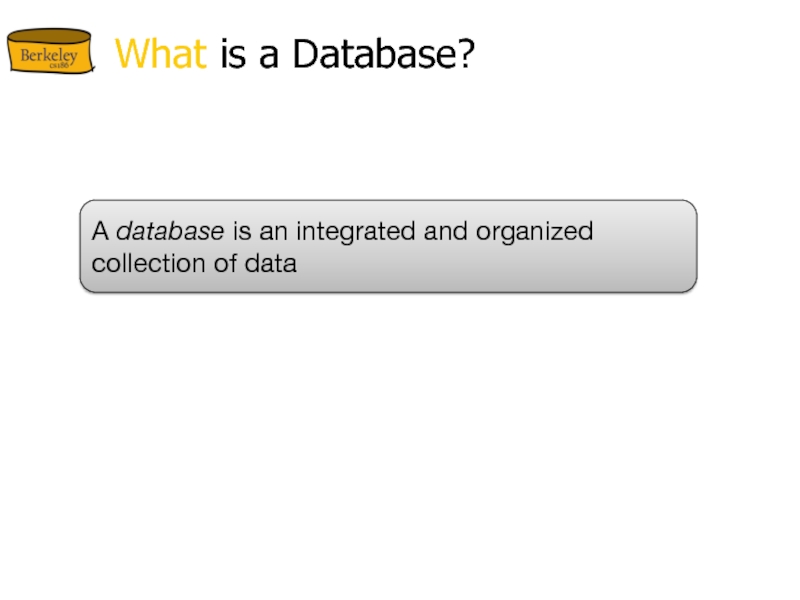
Task: Click the word "is" in the slide title
Action: tap(233, 55)
